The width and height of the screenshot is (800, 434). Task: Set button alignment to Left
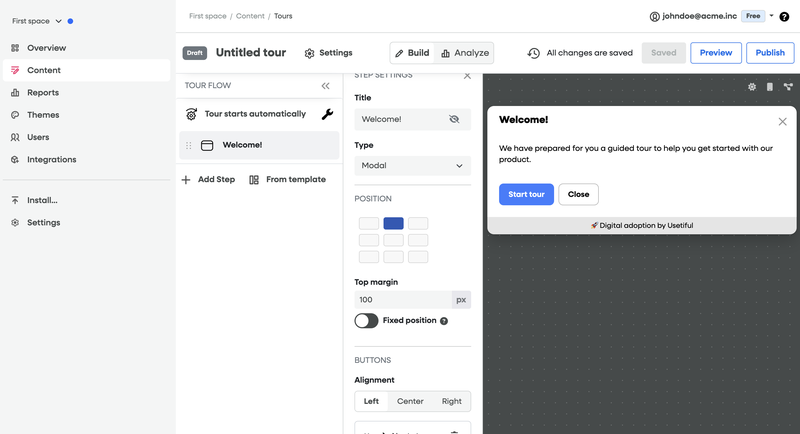pyautogui.click(x=371, y=401)
